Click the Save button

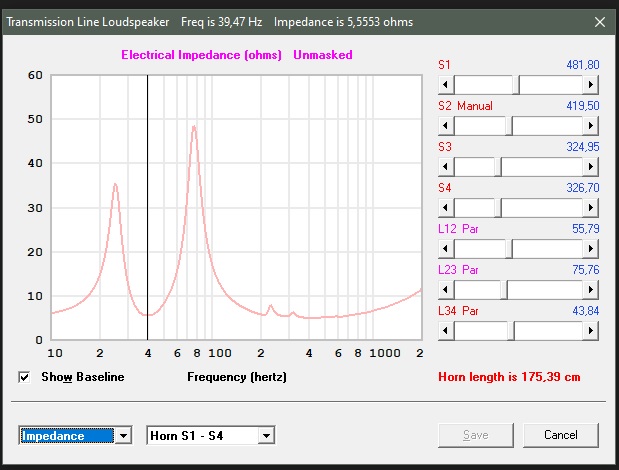[476, 435]
